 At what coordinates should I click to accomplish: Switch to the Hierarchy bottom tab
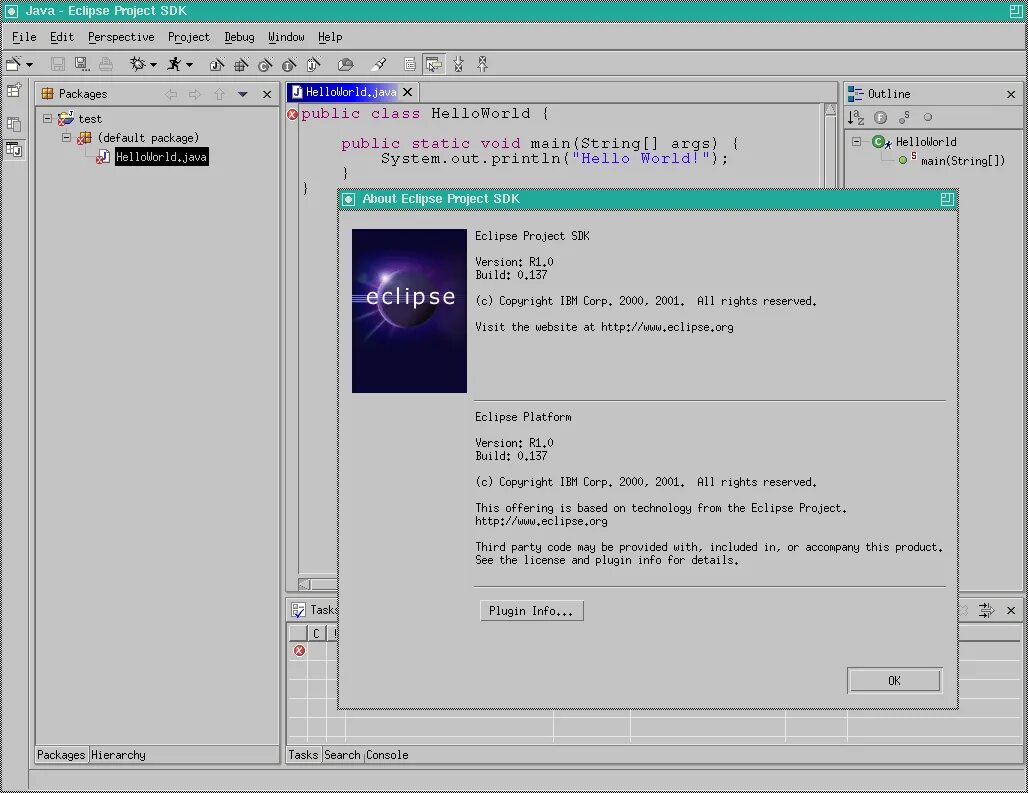pyautogui.click(x=119, y=754)
